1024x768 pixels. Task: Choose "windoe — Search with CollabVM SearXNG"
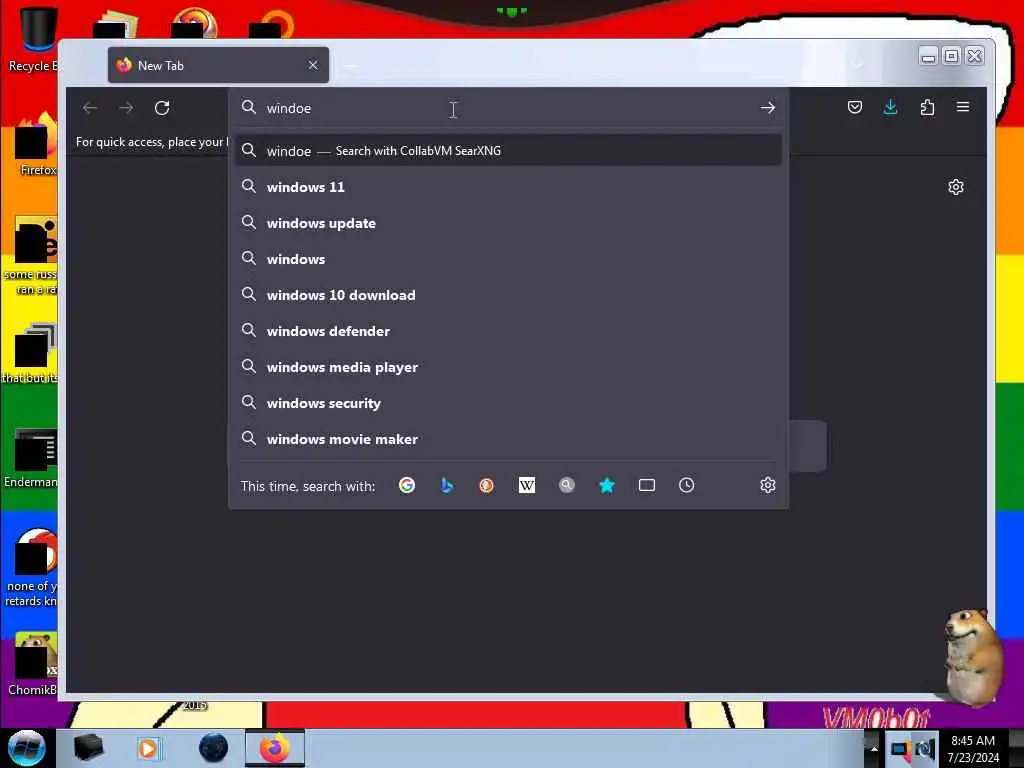point(508,151)
